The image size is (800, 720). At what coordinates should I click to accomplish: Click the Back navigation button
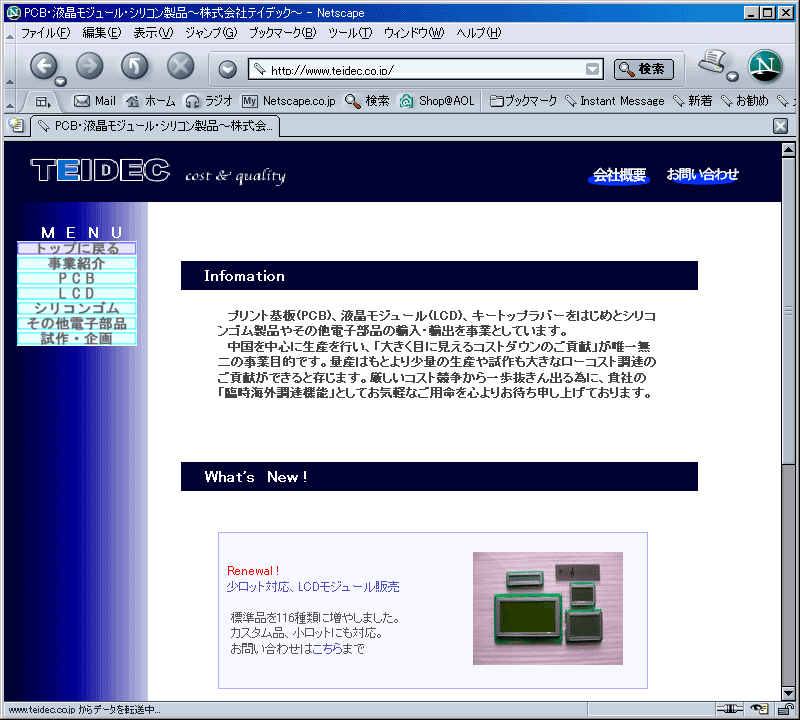coord(43,66)
